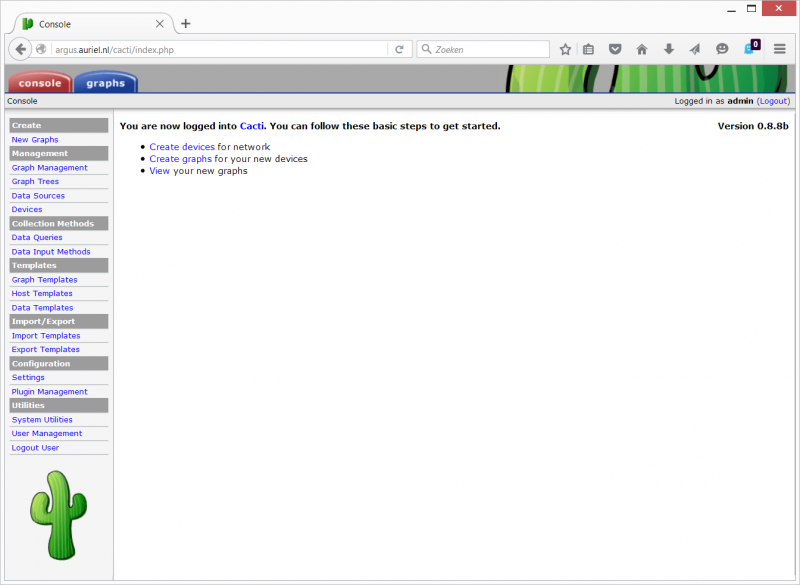Click the Logout link at top right

[773, 101]
